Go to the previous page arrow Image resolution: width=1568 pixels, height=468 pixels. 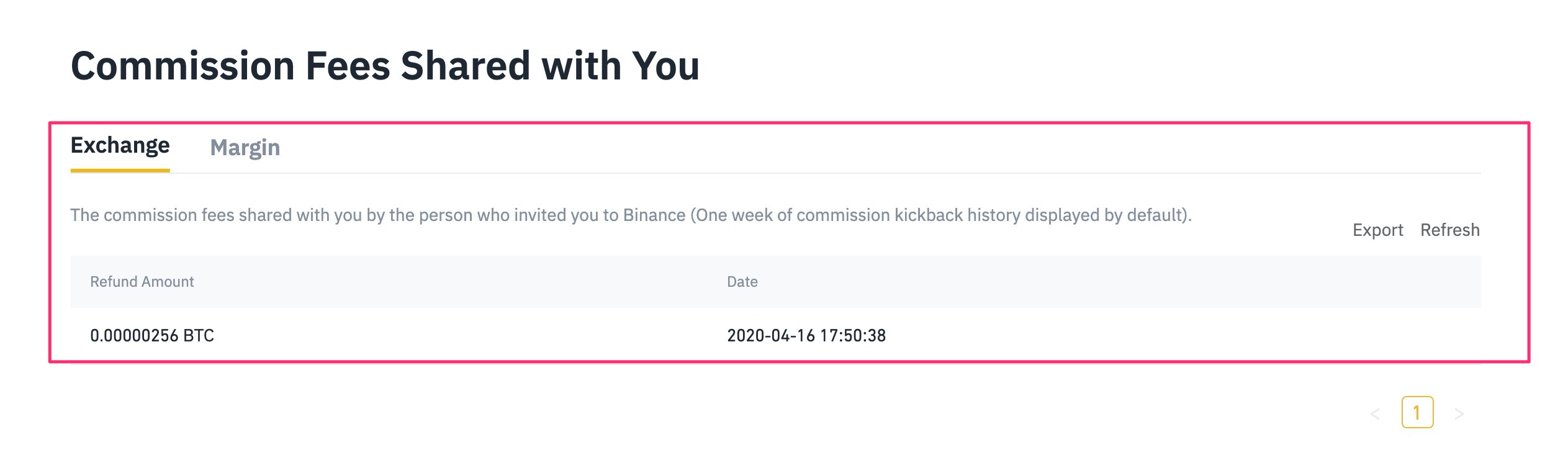coord(1375,413)
